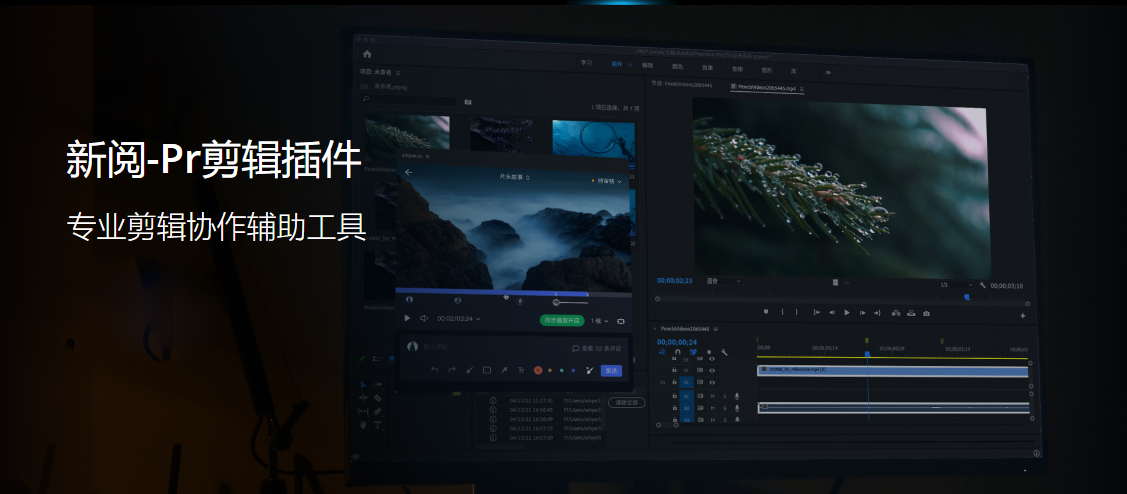This screenshot has height=494, width=1127.
Task: Go to In point in Program monitor
Action: pos(816,312)
